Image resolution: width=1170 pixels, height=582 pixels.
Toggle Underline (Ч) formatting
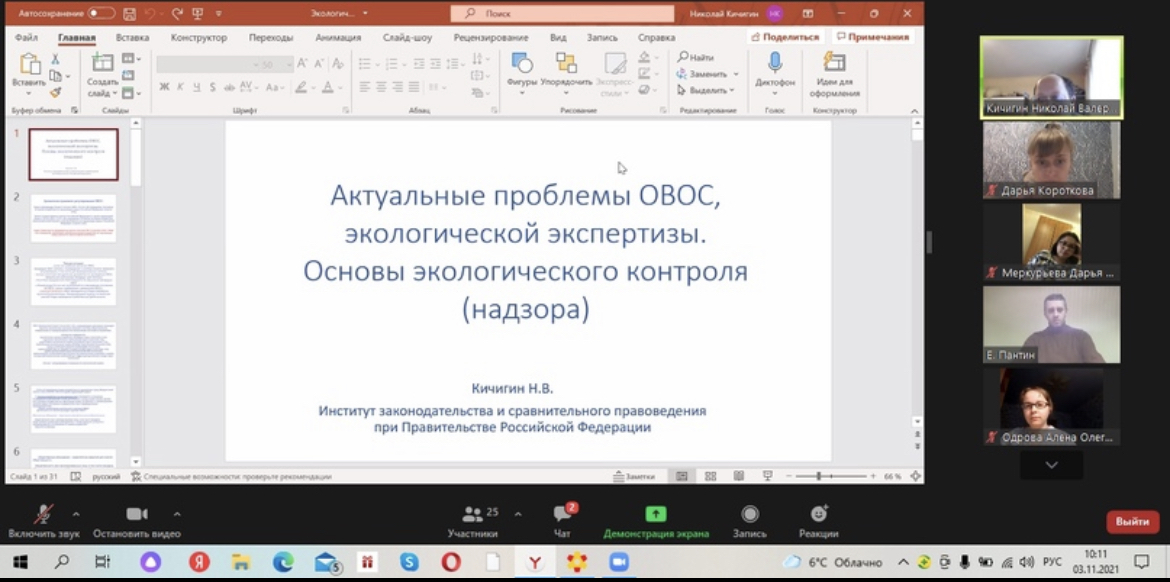pos(197,87)
